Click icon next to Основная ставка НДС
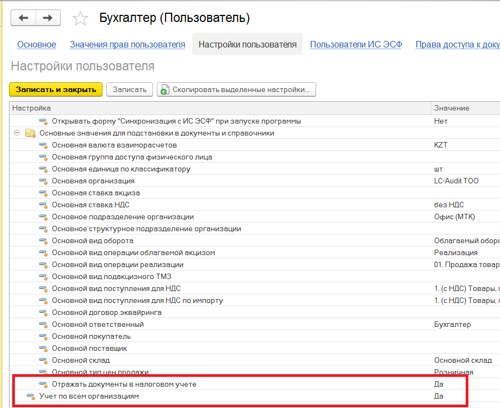500x408 pixels. 43,205
